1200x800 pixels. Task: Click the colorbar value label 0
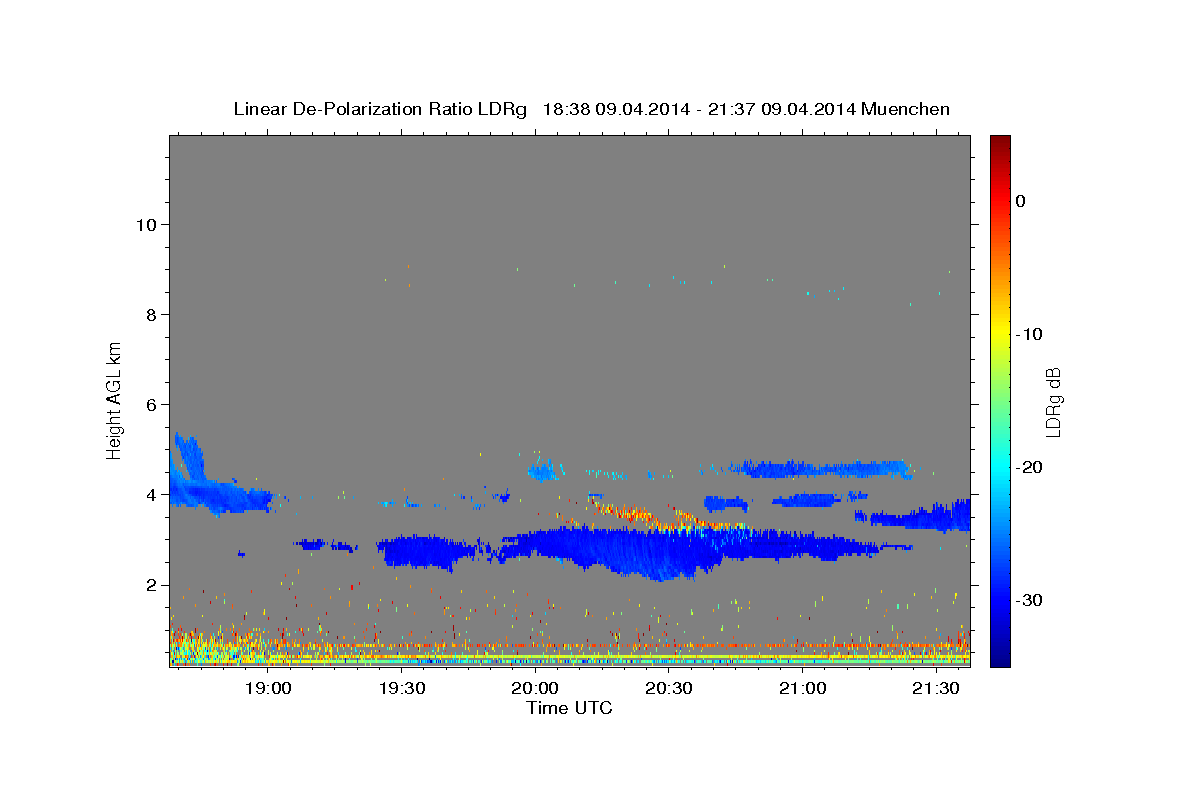pyautogui.click(x=1020, y=201)
